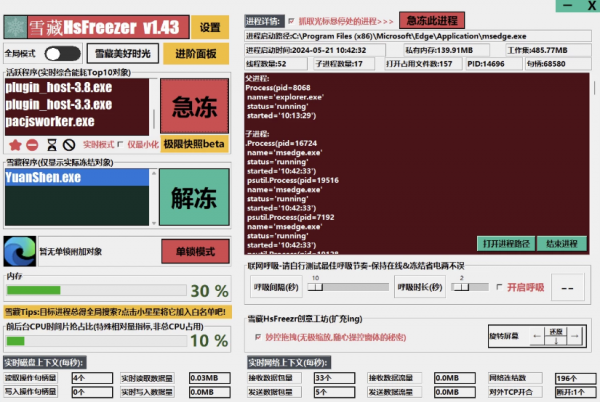Click the active programs list scrollbar
Viewport: 600px width, 402px height.
click(x=154, y=119)
